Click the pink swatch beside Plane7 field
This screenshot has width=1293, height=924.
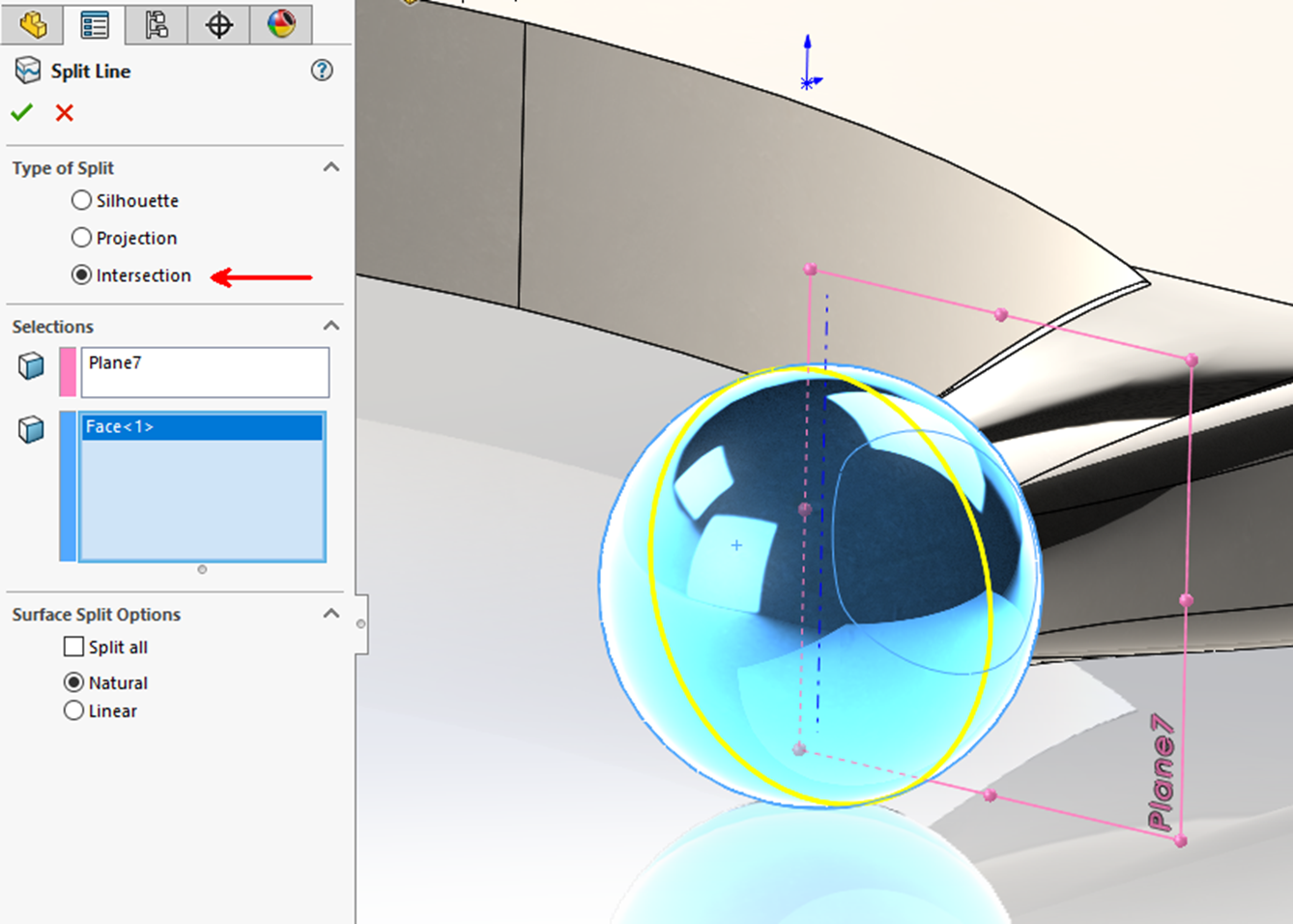(x=68, y=372)
